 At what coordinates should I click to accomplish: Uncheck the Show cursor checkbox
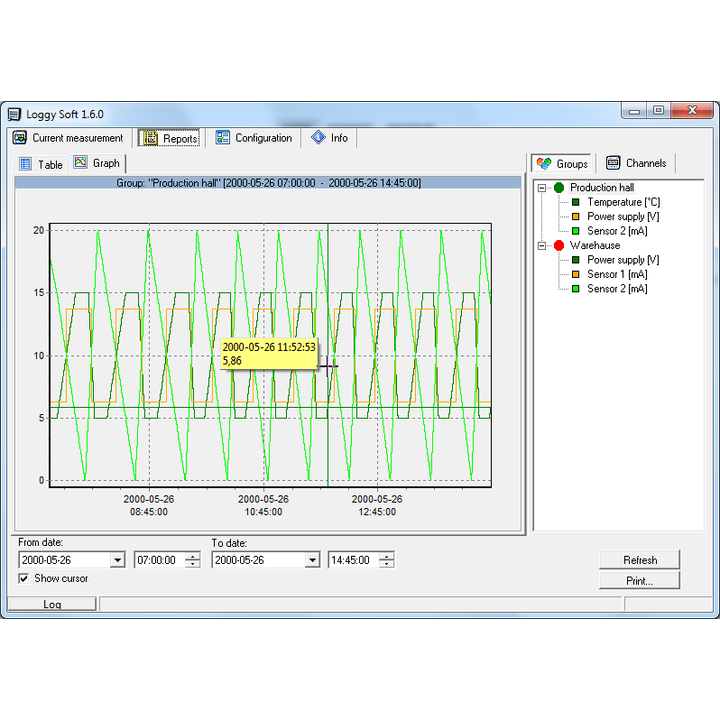[x=24, y=578]
